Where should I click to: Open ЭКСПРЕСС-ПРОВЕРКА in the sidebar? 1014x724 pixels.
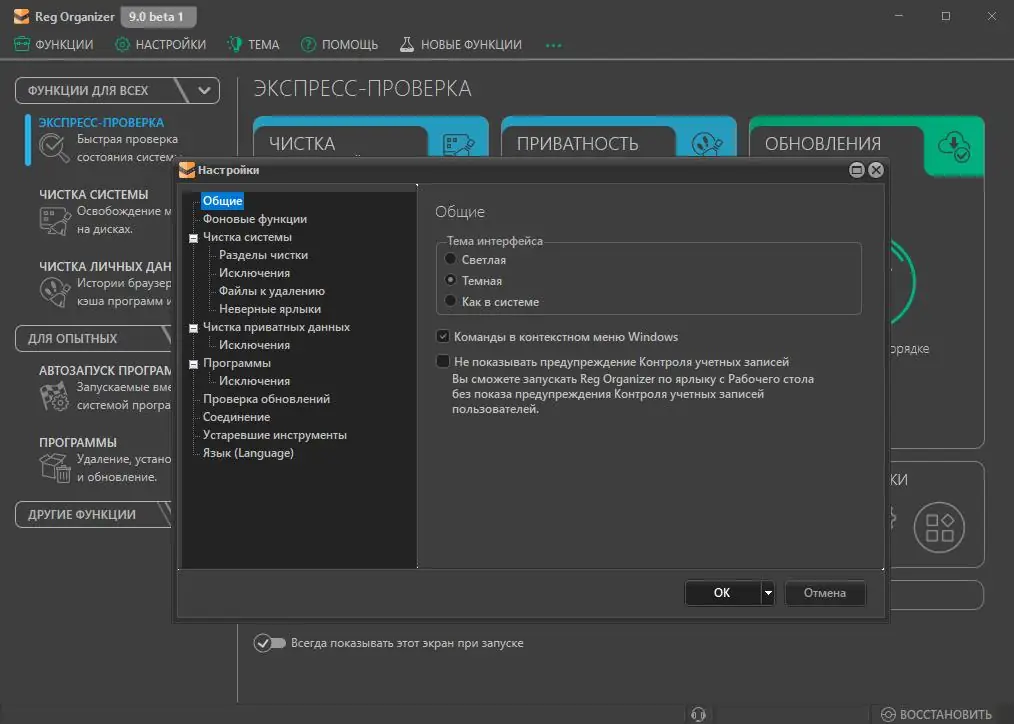click(x=101, y=122)
